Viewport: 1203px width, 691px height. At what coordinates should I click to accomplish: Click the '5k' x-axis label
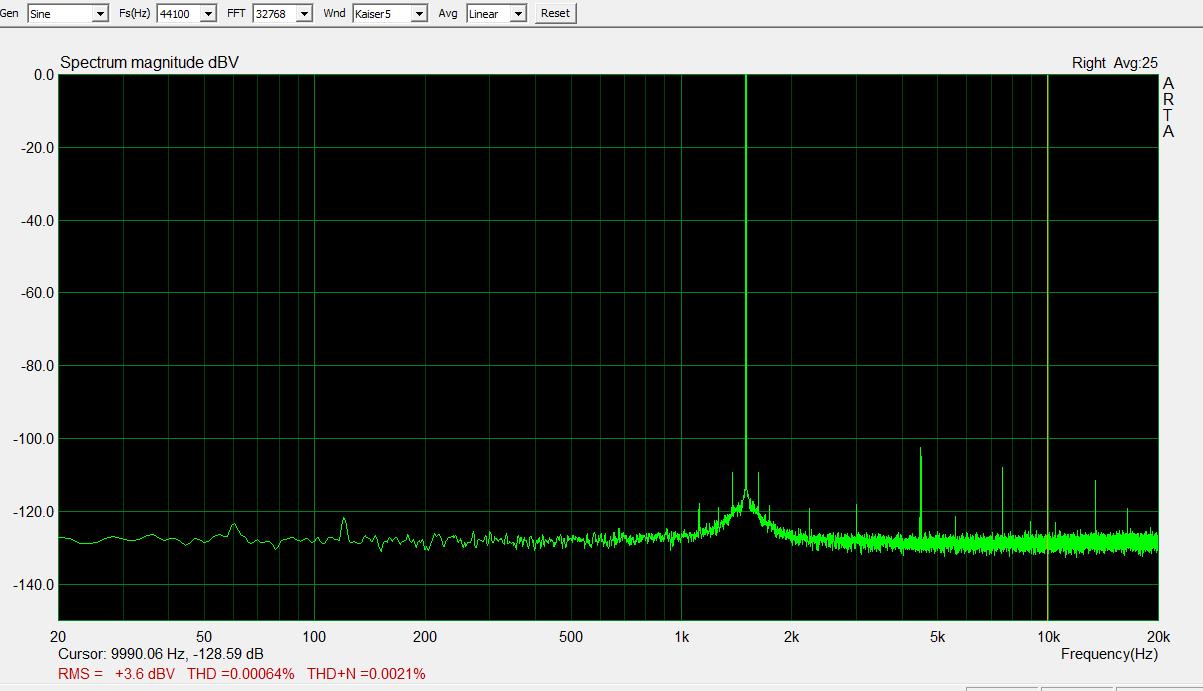tap(937, 637)
